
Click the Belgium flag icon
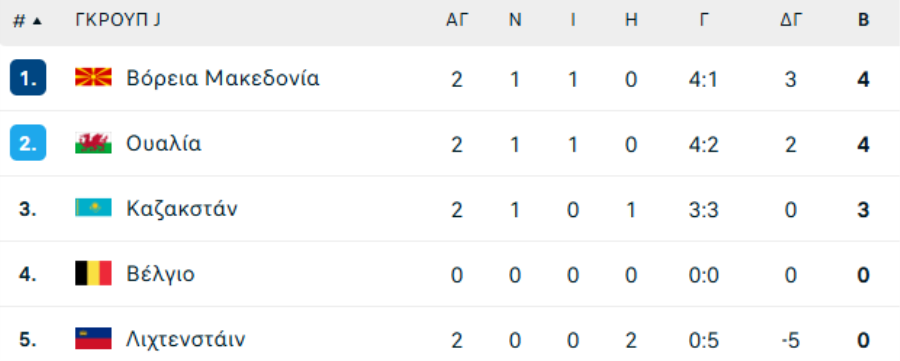[x=93, y=274]
